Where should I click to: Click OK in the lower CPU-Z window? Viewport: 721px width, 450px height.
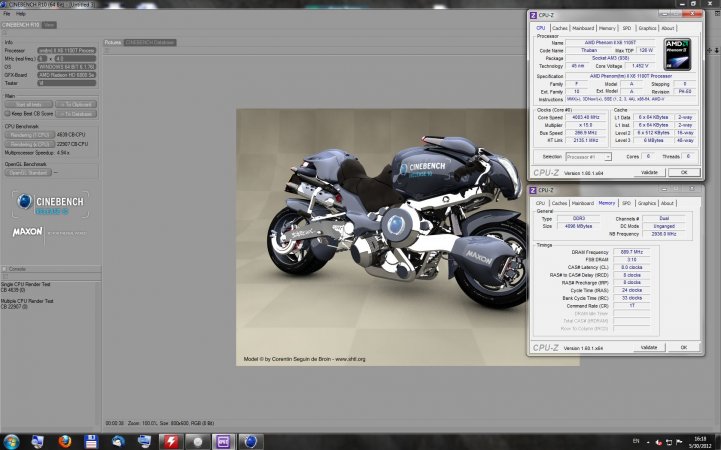[684, 347]
